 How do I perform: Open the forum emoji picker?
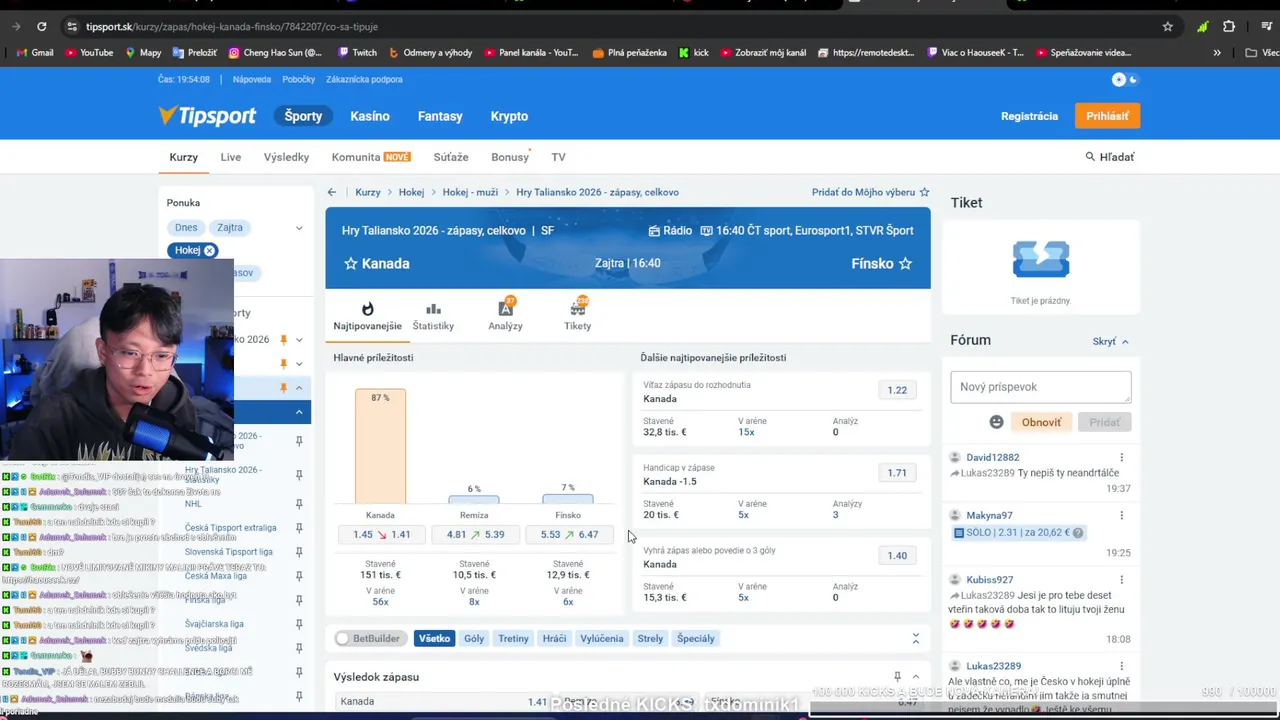pos(996,422)
